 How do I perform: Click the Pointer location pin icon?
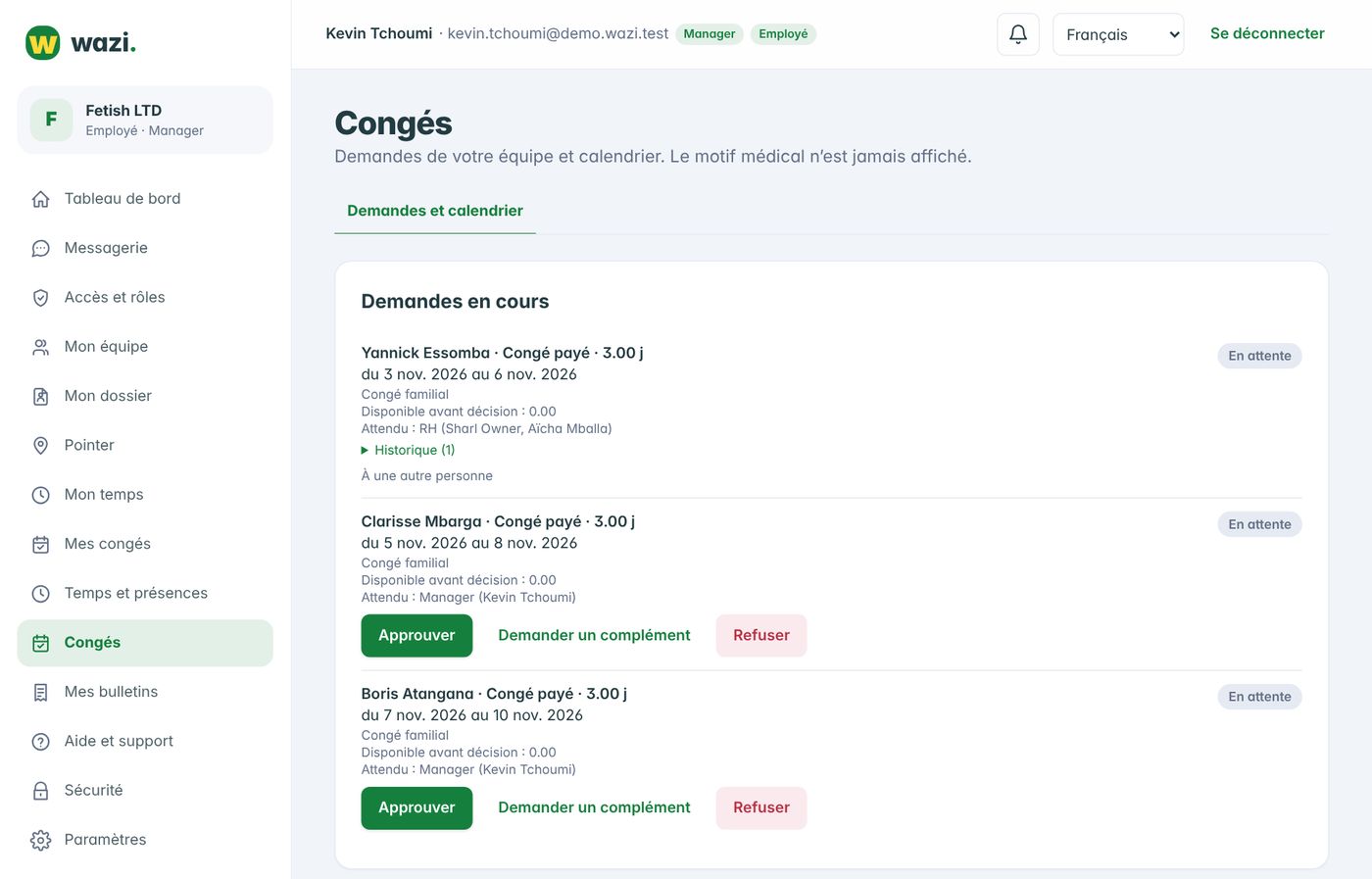[x=40, y=446]
